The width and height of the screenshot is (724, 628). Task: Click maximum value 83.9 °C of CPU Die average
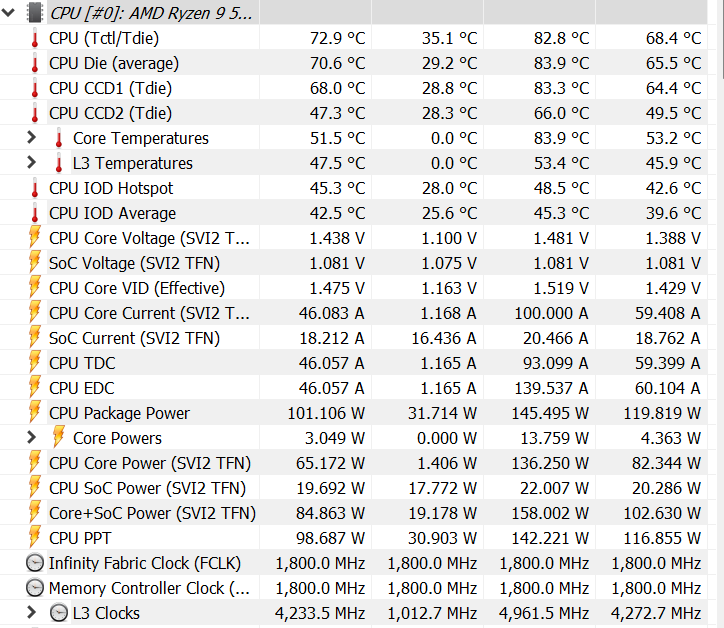561,63
